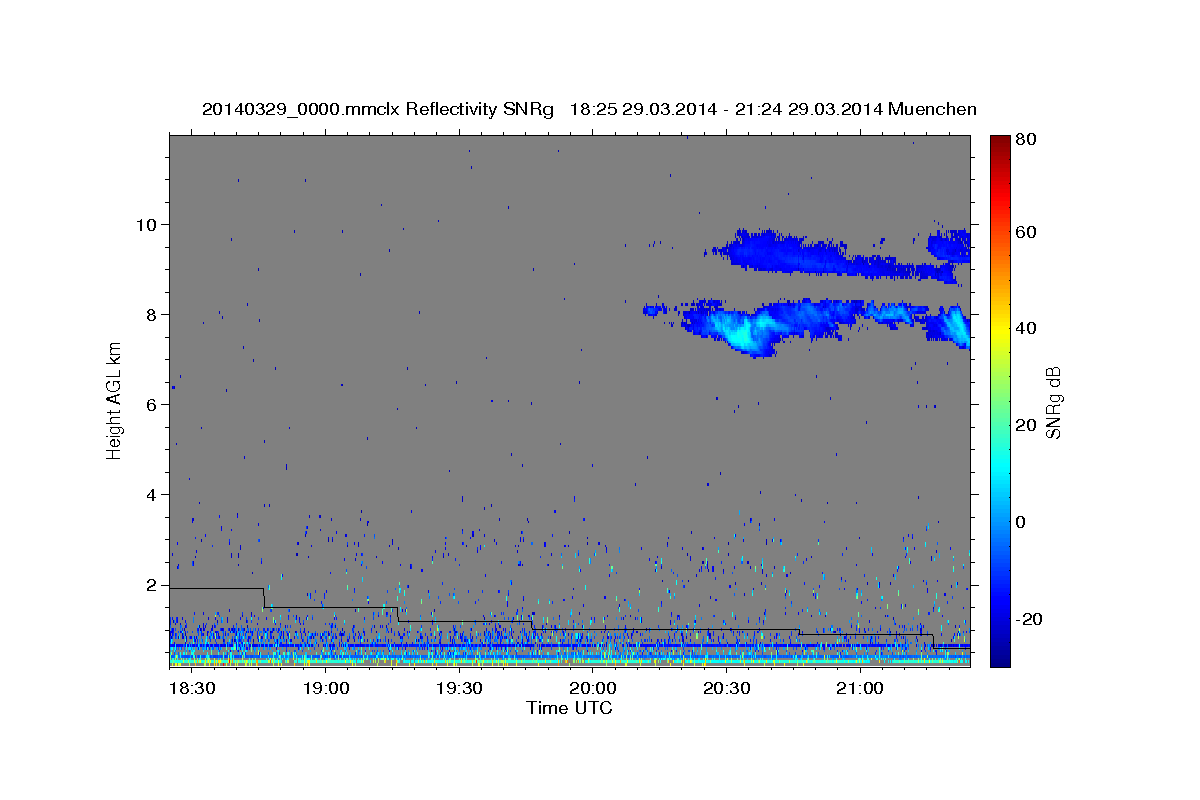Click the 'Time UTC' axis label
Viewport: 1200px width, 800px height.
pyautogui.click(x=569, y=708)
